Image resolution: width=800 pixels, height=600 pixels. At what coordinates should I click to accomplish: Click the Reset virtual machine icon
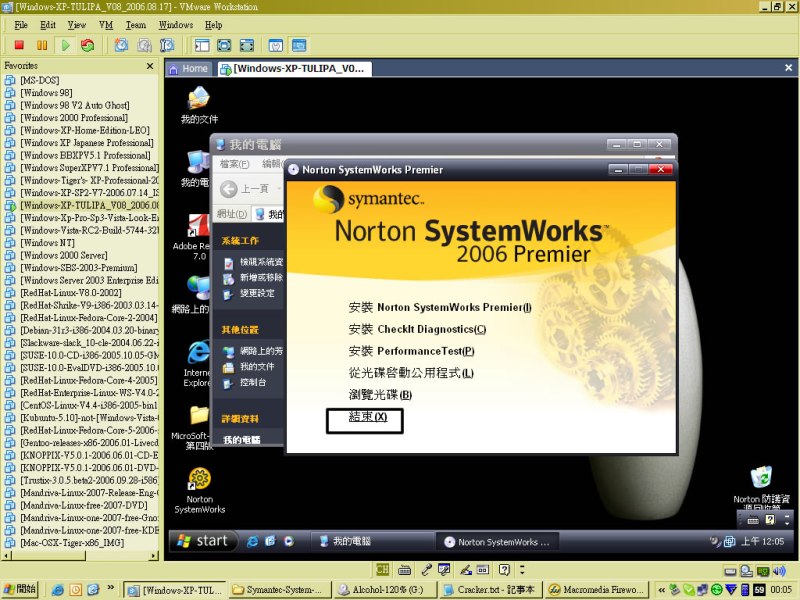(88, 45)
